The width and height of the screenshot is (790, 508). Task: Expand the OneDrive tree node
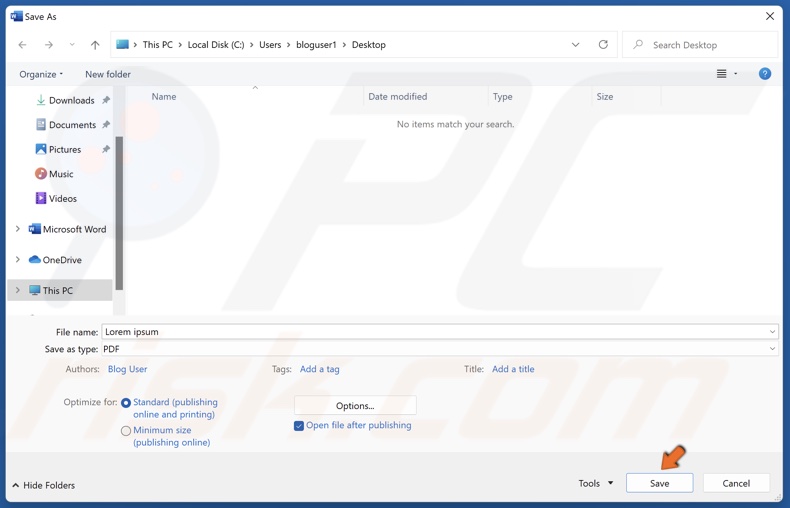pos(18,260)
